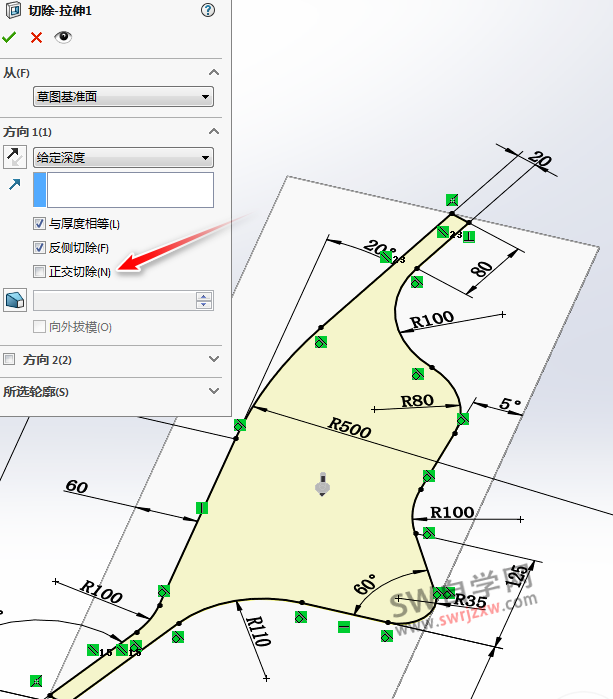
Task: Confirm the cut-extrude with the green checkmark
Action: (10, 37)
